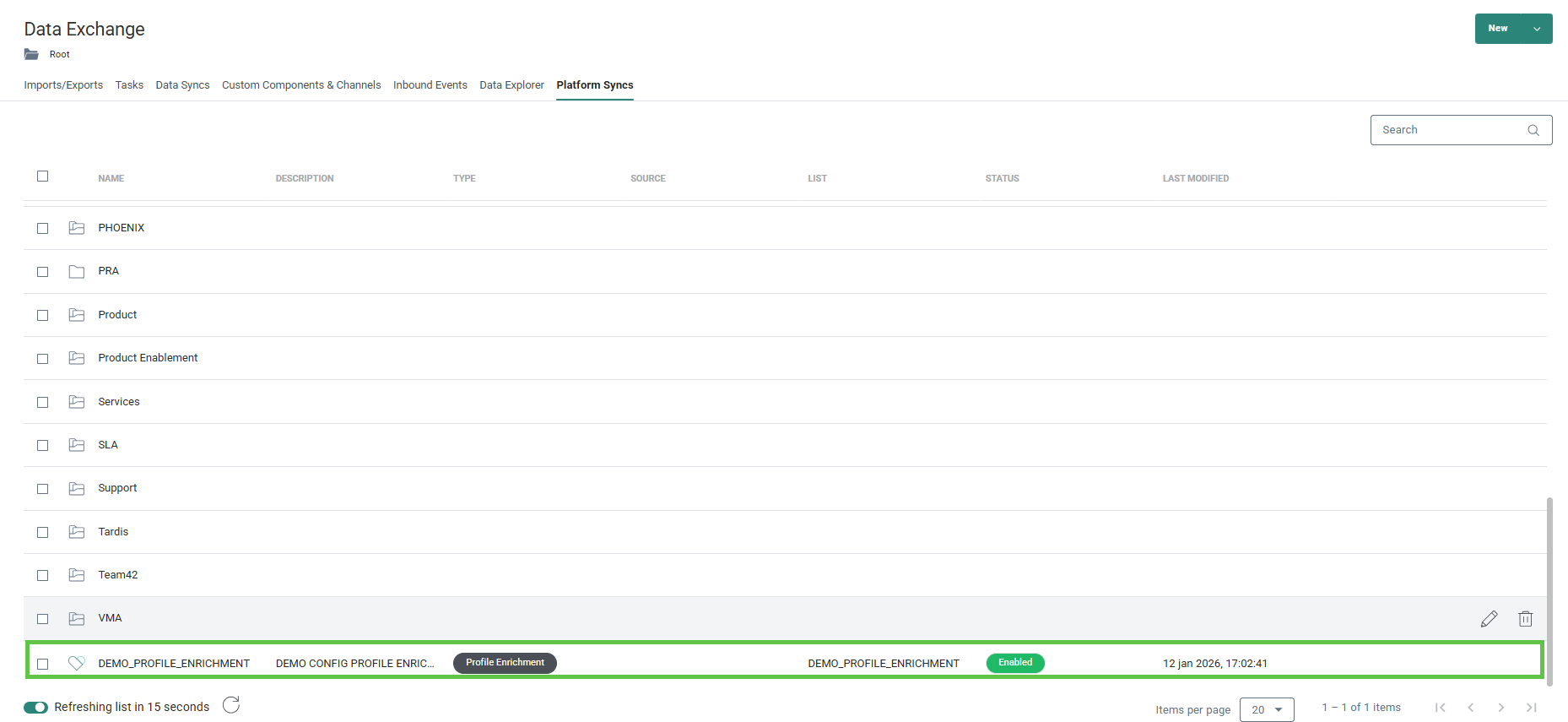This screenshot has height=722, width=1568.
Task: Click the Profile Enrichment type badge
Action: click(505, 663)
